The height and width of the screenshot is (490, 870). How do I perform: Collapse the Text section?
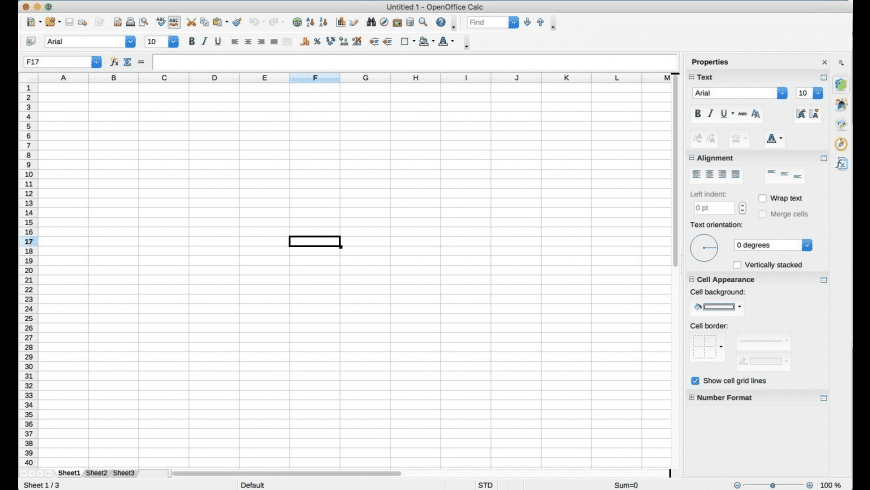coord(691,77)
